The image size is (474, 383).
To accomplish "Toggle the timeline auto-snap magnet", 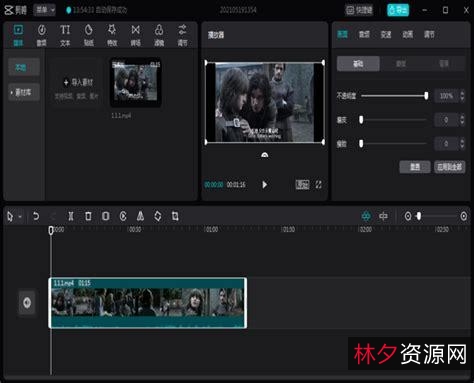I will [x=366, y=216].
